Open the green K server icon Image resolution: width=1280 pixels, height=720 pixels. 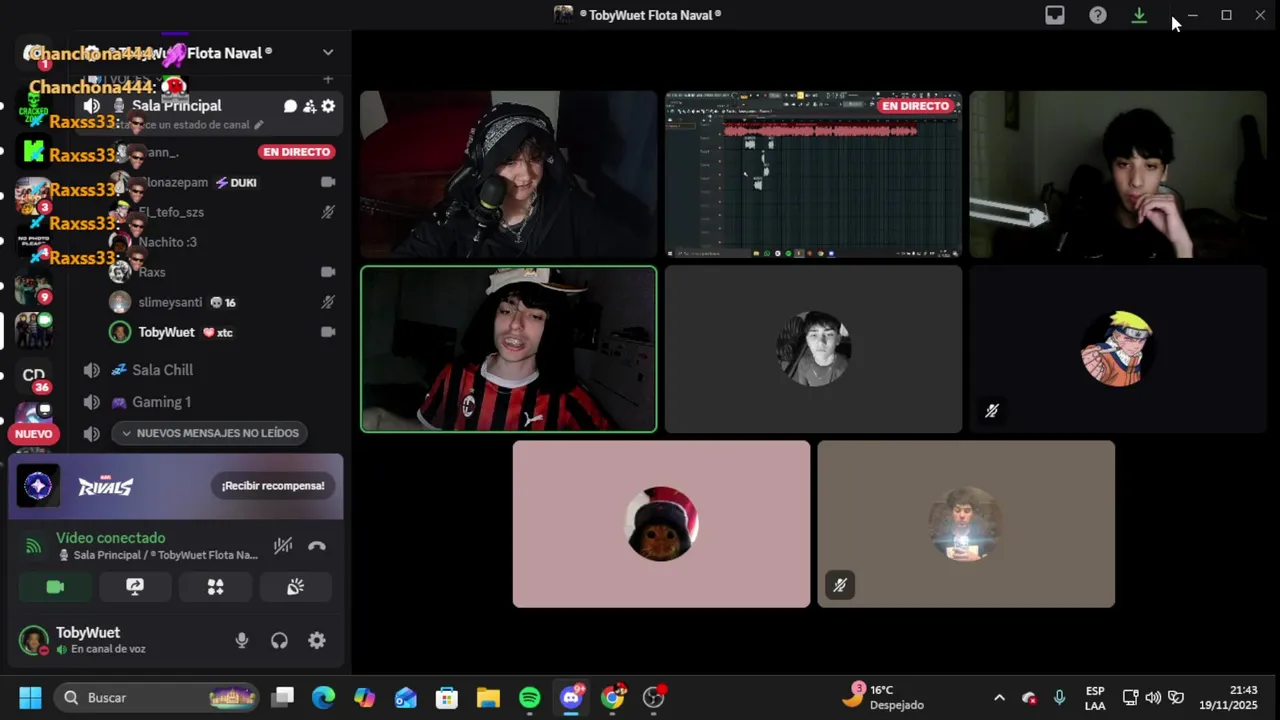click(x=33, y=151)
